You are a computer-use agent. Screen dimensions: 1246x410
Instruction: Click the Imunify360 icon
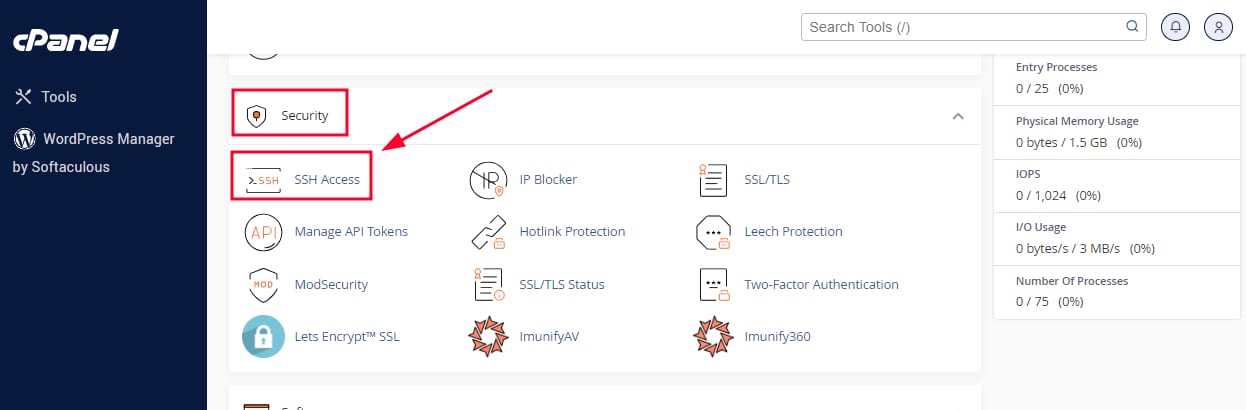714,337
